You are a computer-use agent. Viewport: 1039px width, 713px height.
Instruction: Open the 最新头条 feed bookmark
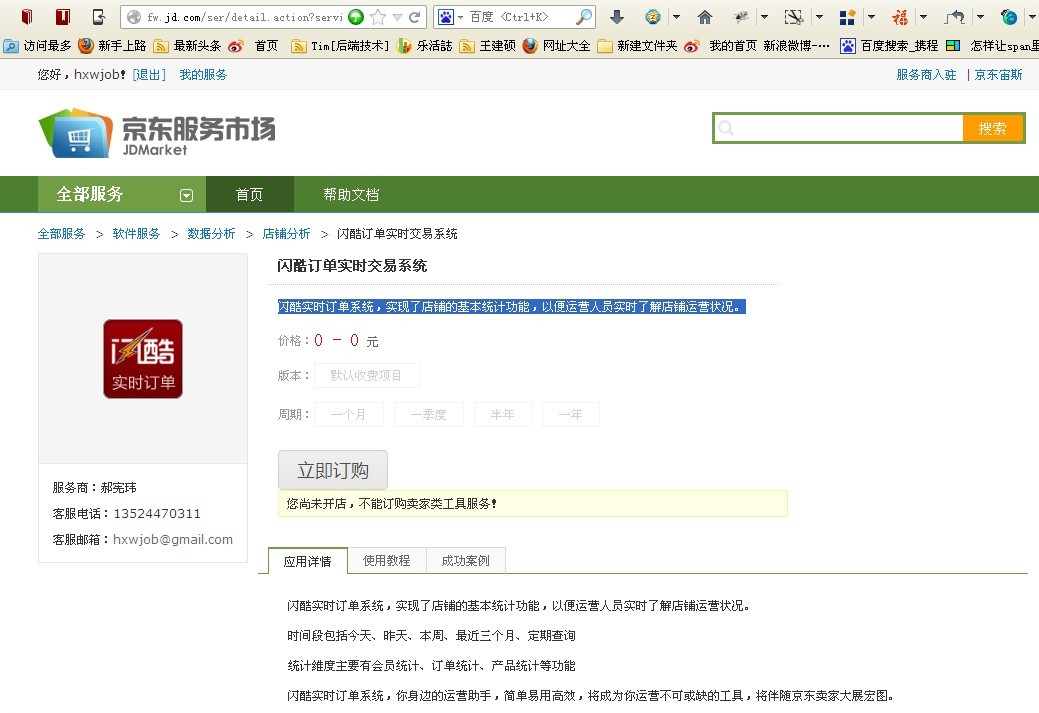click(x=187, y=46)
